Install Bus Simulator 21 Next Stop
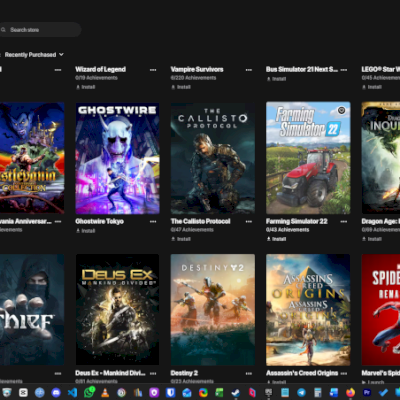Image resolution: width=400 pixels, height=400 pixels. [276, 79]
